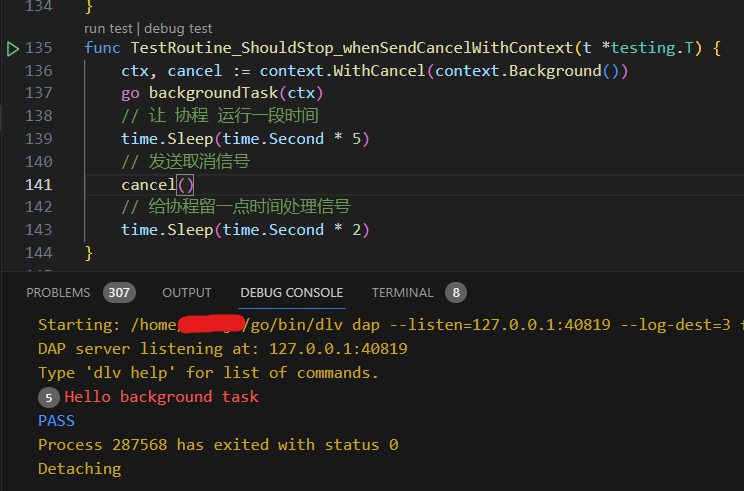The width and height of the screenshot is (744, 491).
Task: Switch to the OUTPUT tab
Action: point(187,293)
